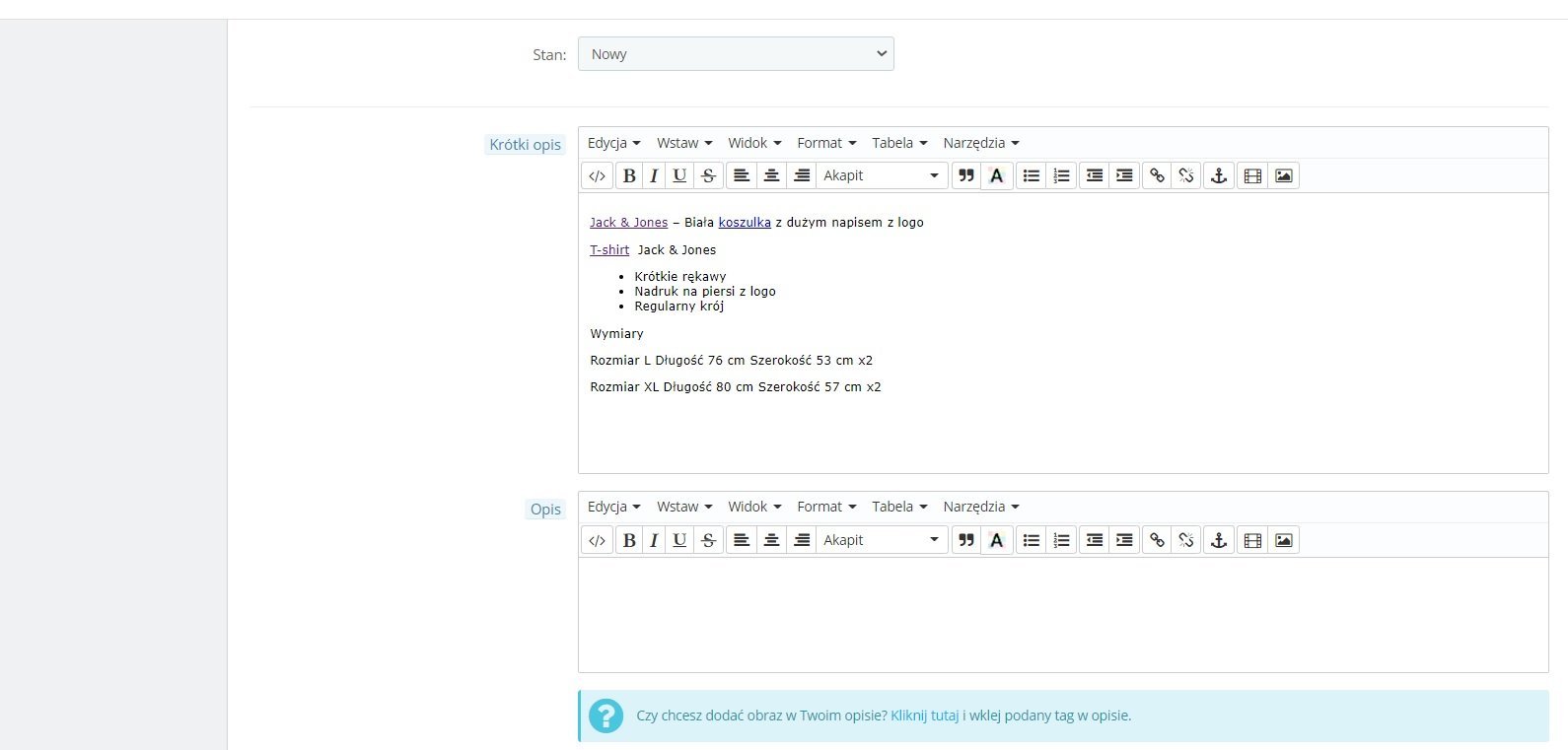Screen dimensions: 1568x750
Task: Align text left in Krótki opis editor
Action: click(x=742, y=175)
